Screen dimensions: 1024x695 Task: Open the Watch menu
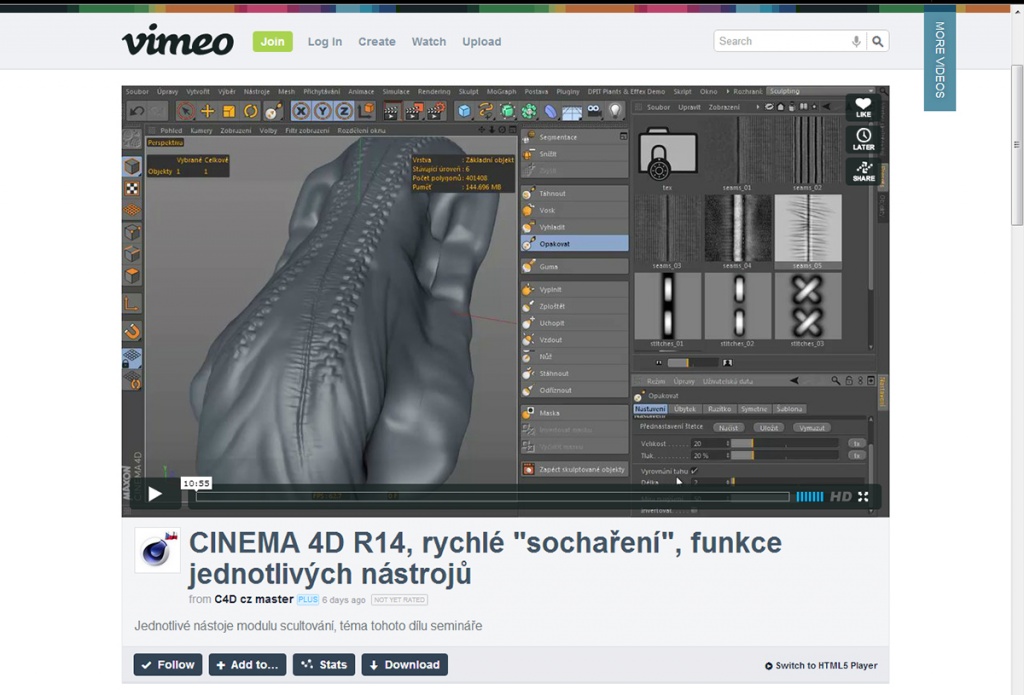428,41
